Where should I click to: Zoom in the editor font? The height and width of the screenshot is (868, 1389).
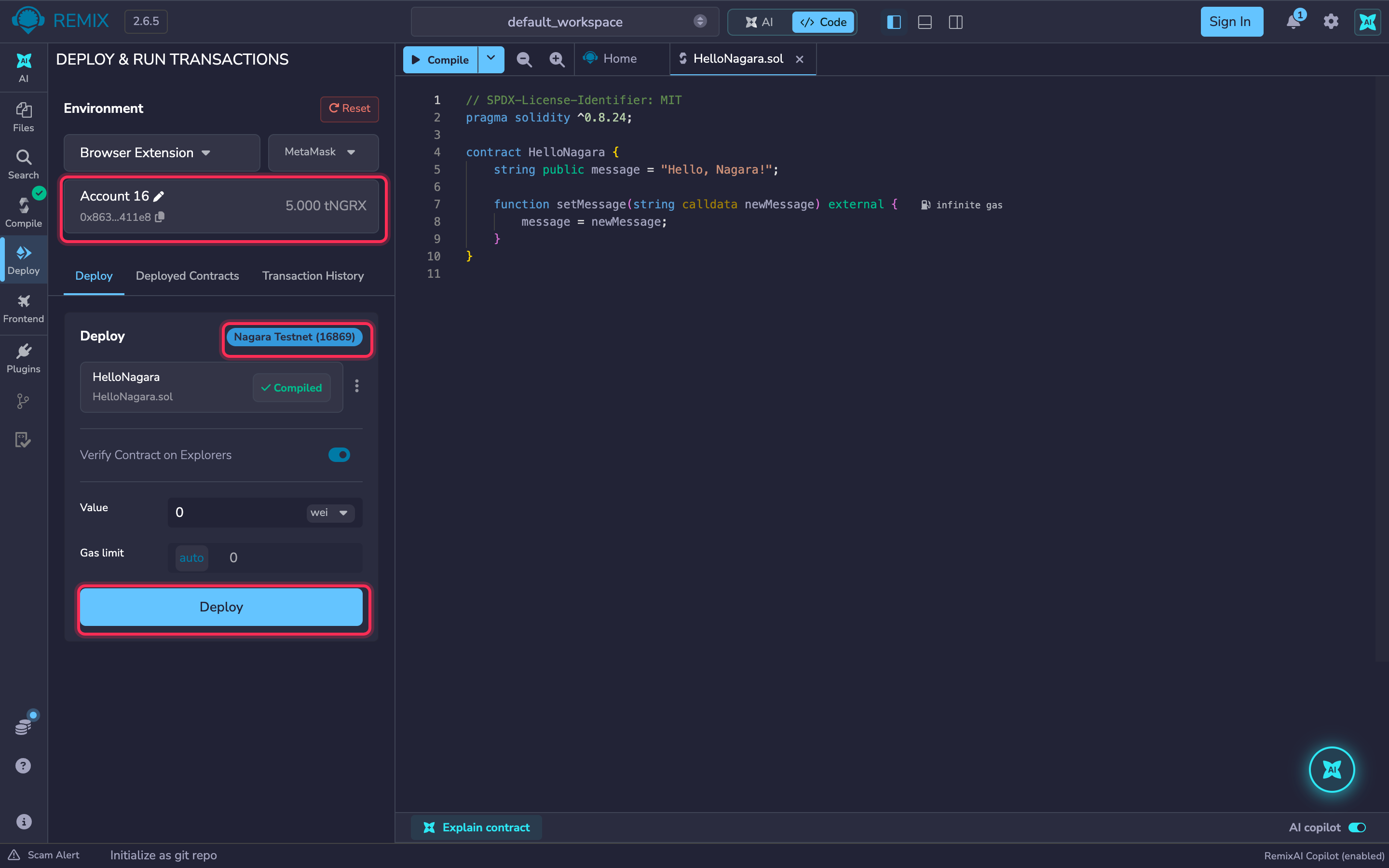coord(557,59)
